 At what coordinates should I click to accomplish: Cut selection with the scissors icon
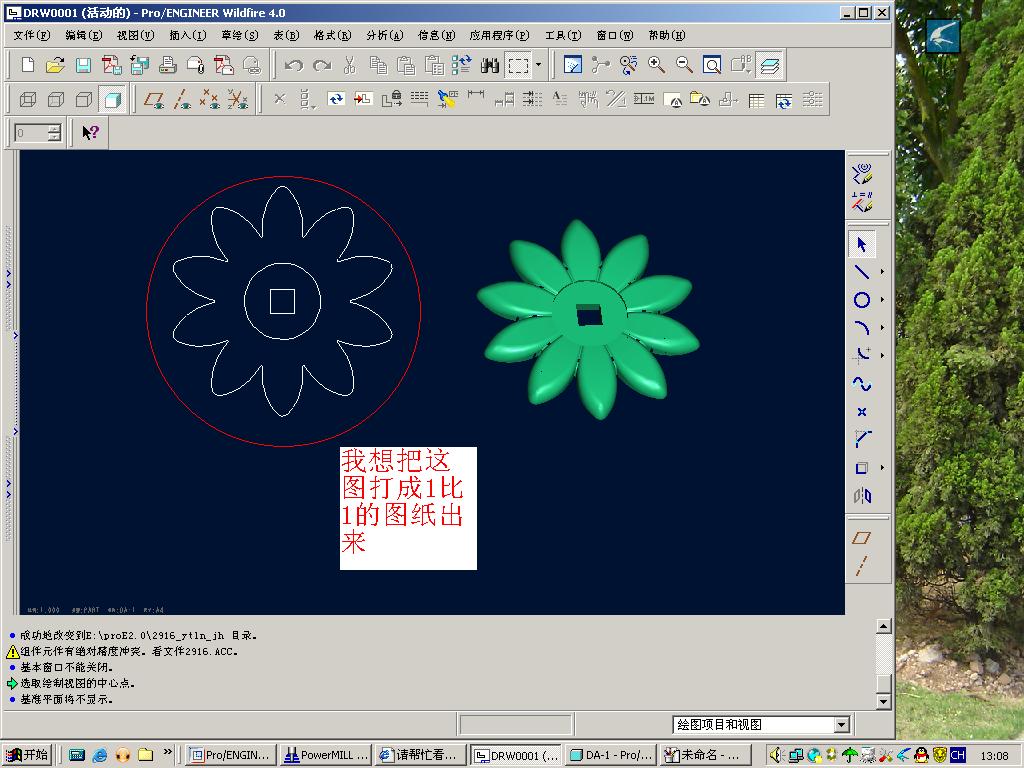pos(349,65)
